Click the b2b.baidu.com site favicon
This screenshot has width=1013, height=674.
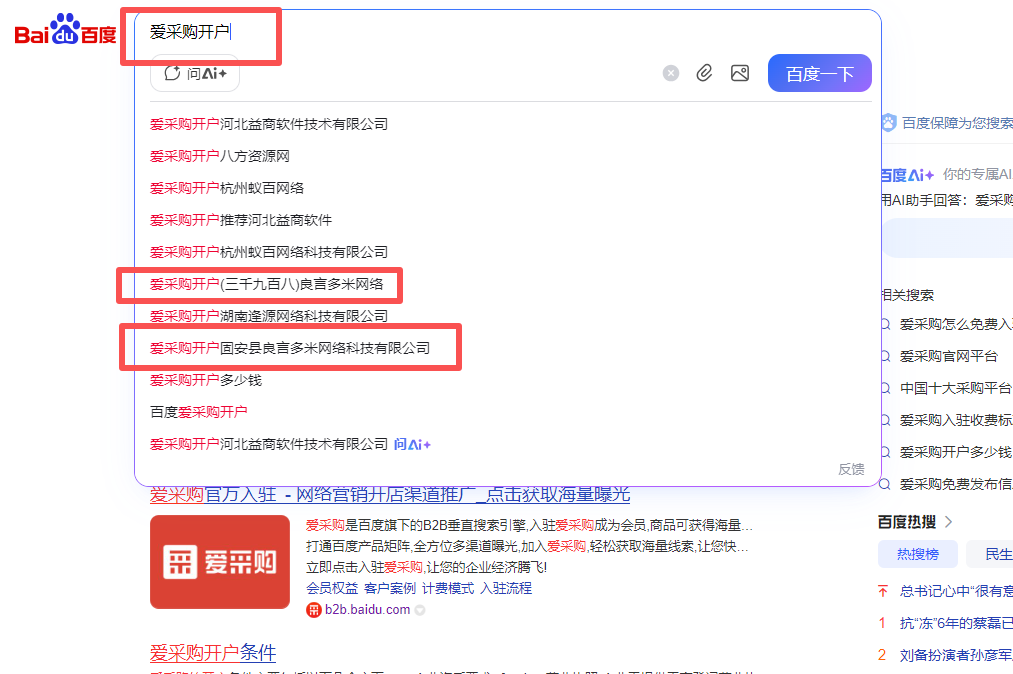pyautogui.click(x=314, y=610)
